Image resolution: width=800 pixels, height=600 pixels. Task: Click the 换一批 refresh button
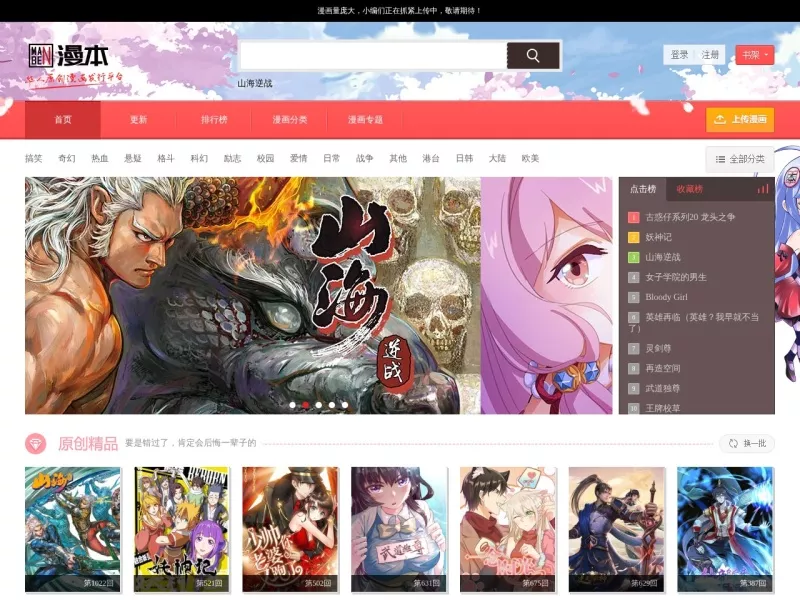(747, 443)
